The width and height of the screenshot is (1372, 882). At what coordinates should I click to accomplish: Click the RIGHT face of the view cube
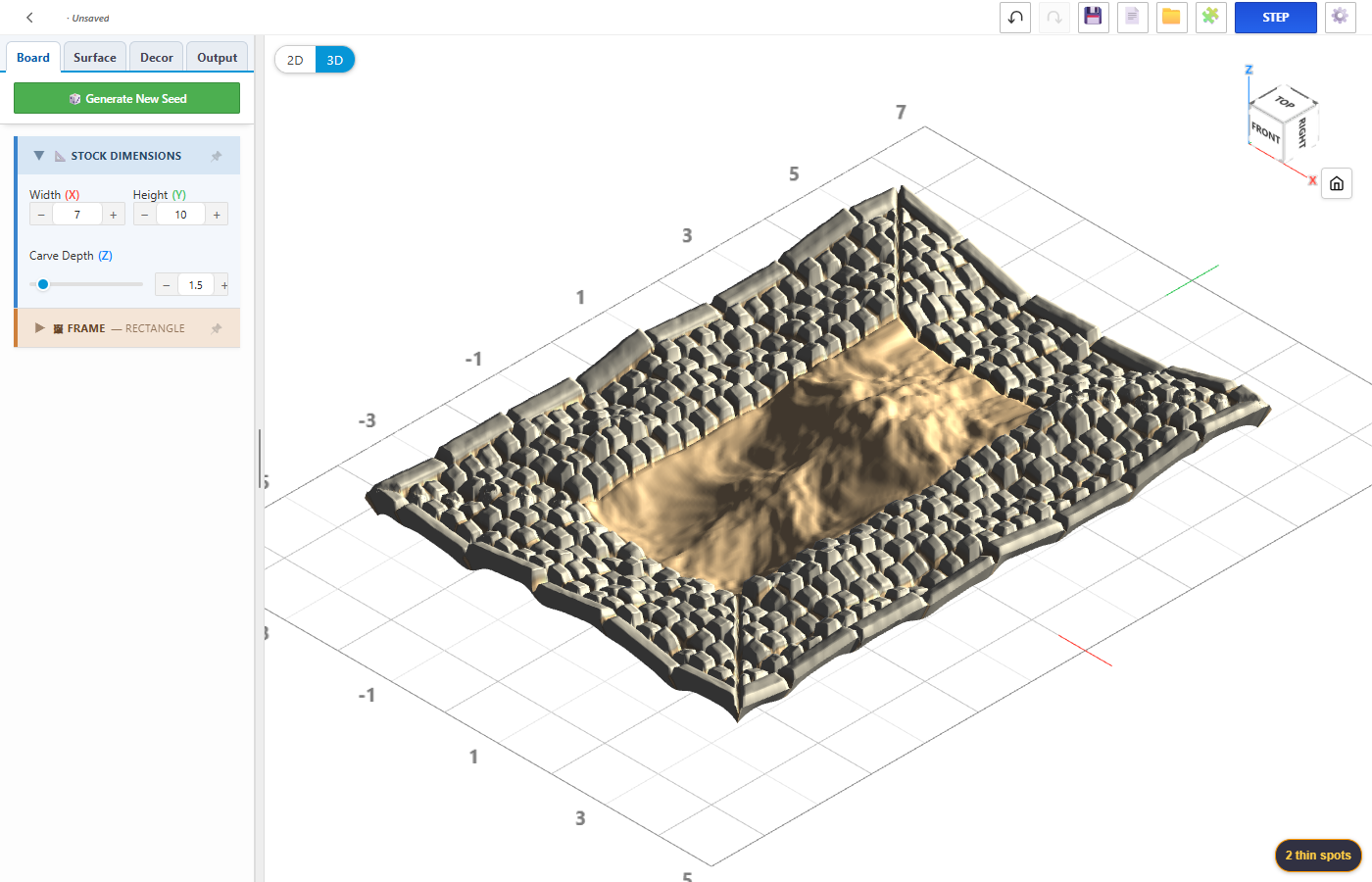point(1301,131)
